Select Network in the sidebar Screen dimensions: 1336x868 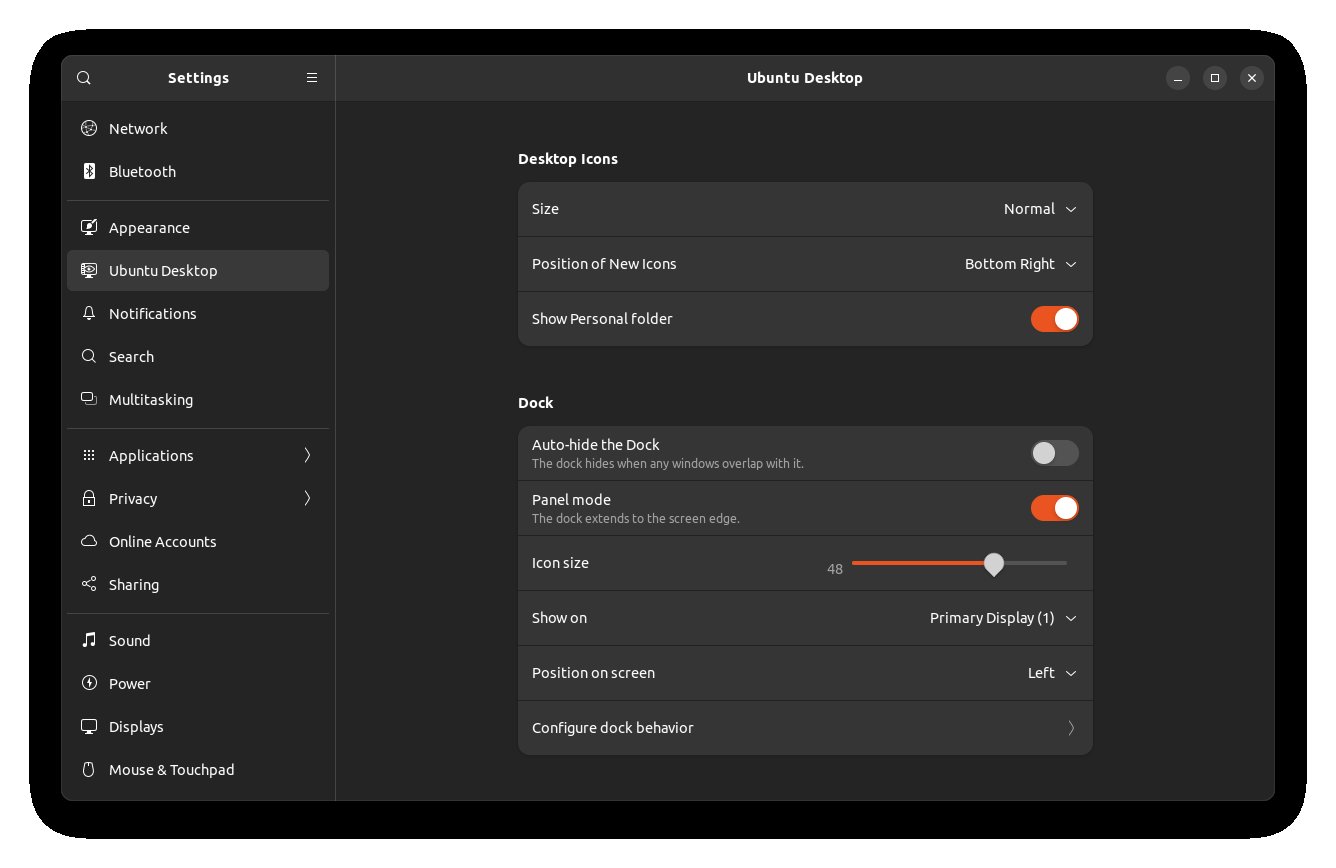pyautogui.click(x=198, y=128)
